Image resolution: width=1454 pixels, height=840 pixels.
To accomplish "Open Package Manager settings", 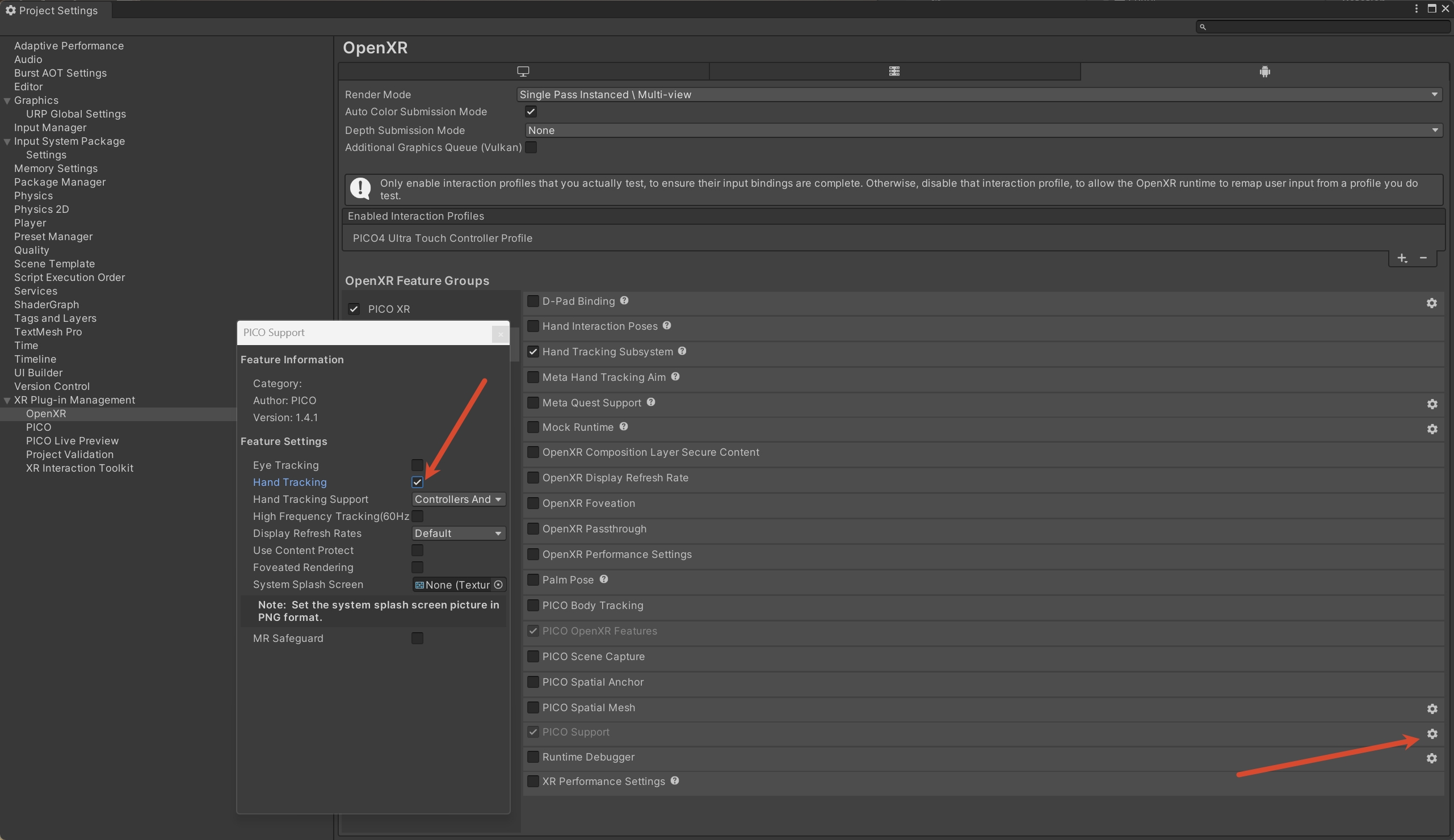I will tap(60, 182).
